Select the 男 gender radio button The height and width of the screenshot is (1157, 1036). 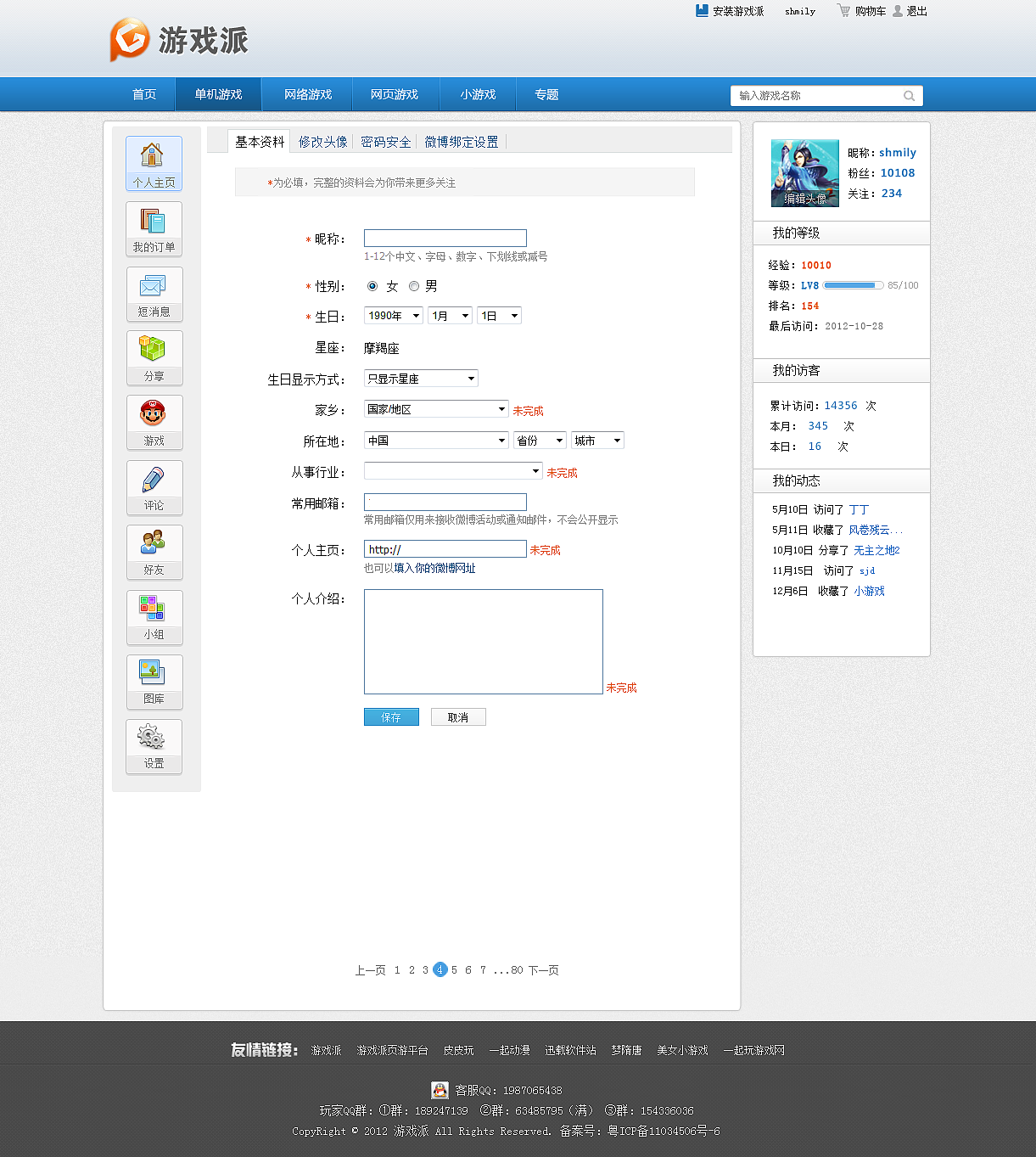point(414,286)
